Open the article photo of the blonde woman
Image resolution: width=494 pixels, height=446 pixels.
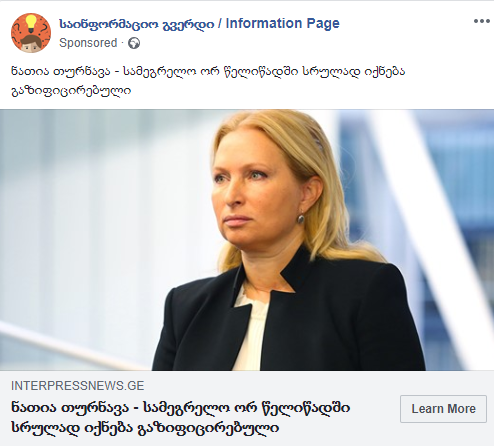247,240
